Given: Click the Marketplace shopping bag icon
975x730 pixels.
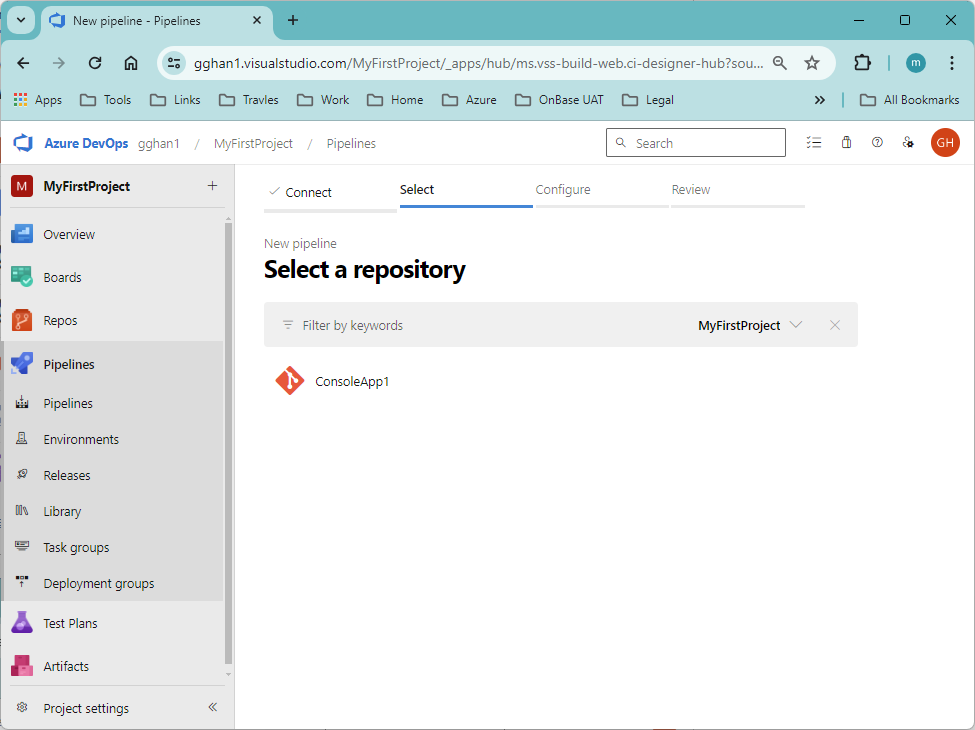Looking at the screenshot, I should 846,143.
